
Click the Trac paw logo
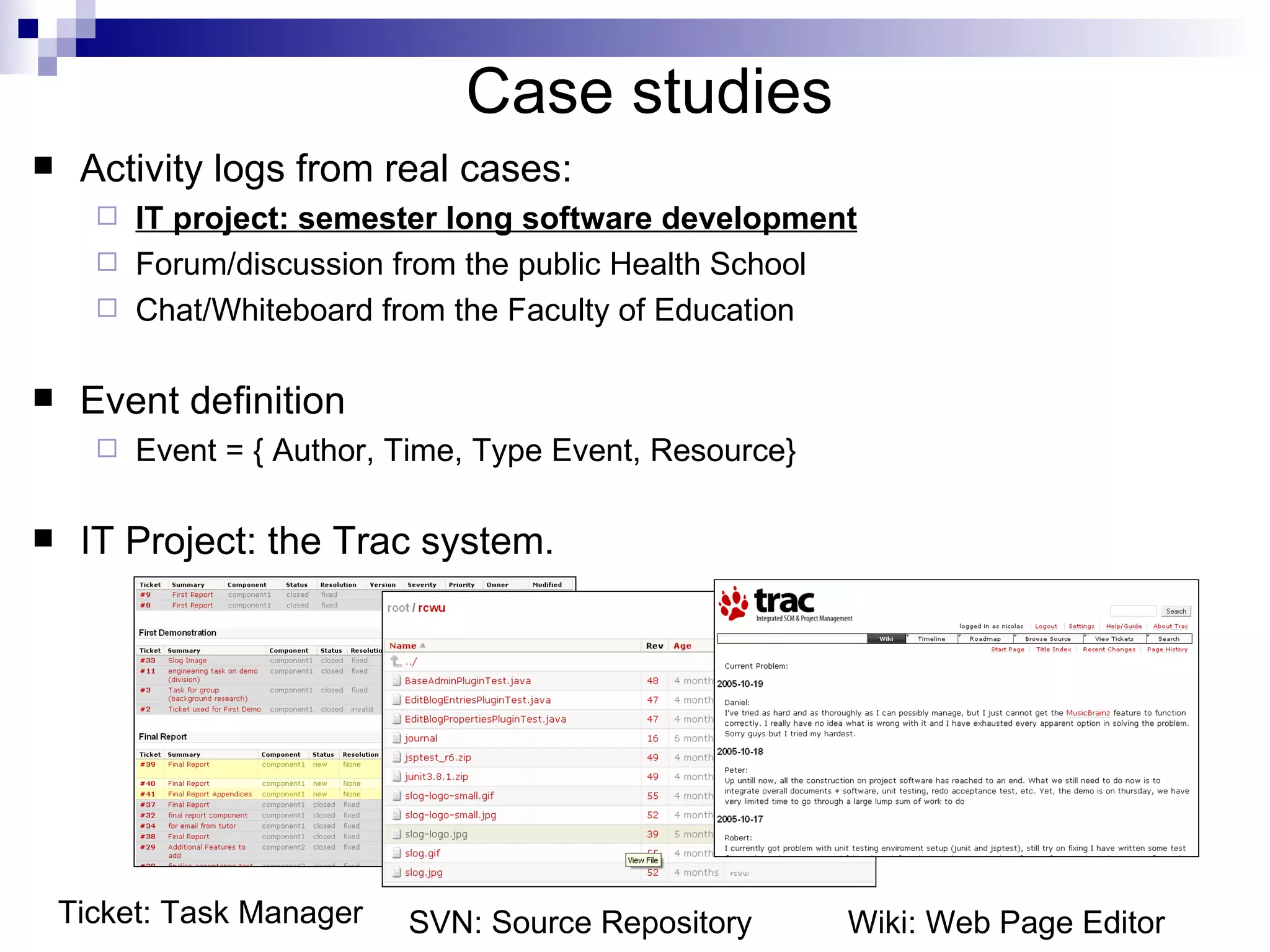click(x=734, y=602)
